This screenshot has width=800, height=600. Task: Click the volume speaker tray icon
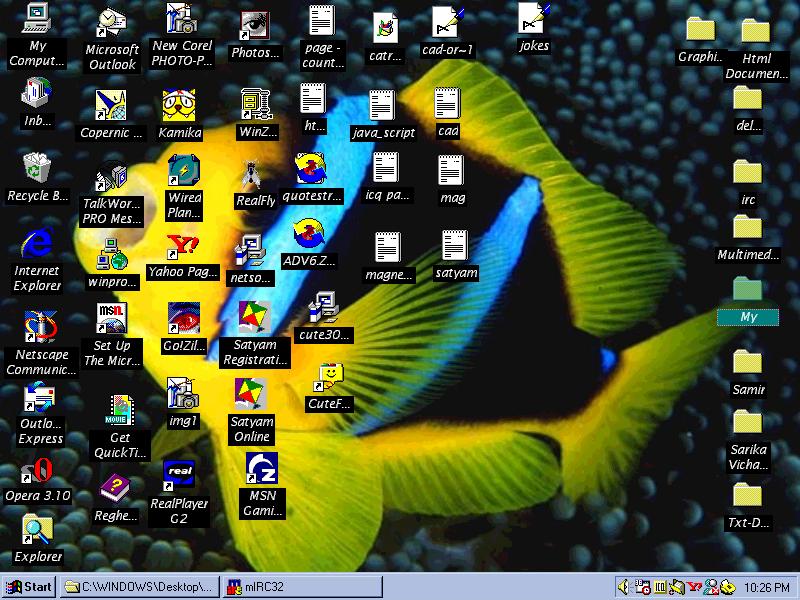[624, 587]
